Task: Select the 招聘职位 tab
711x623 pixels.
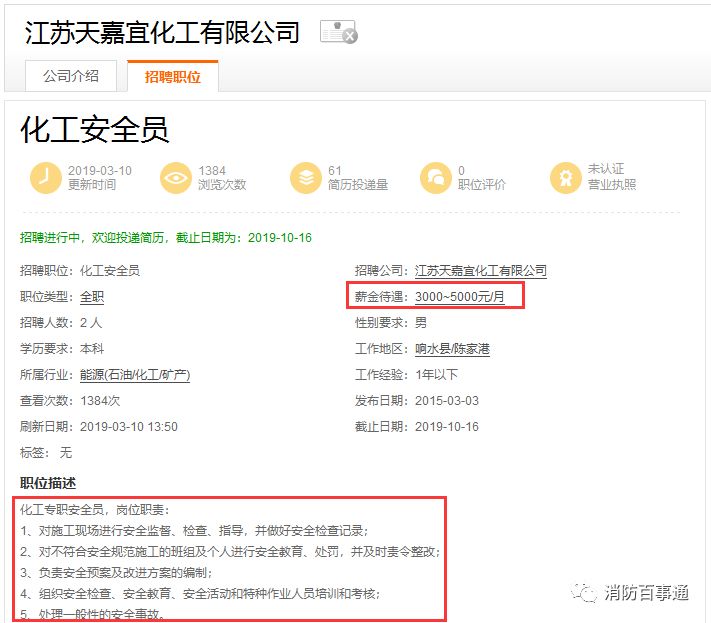Action: click(173, 77)
